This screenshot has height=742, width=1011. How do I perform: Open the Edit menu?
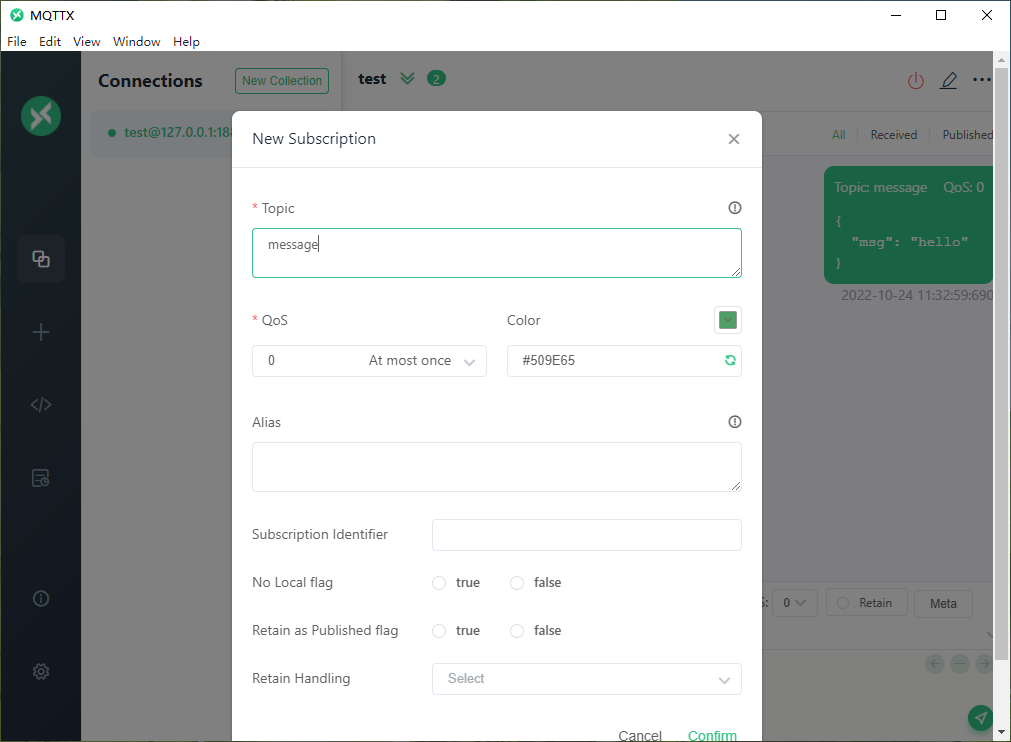[x=50, y=41]
